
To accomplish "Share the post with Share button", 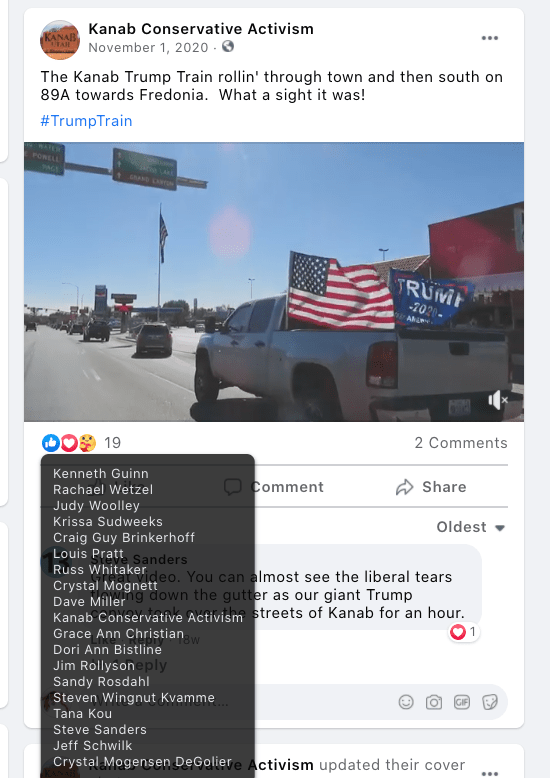I will pos(431,487).
